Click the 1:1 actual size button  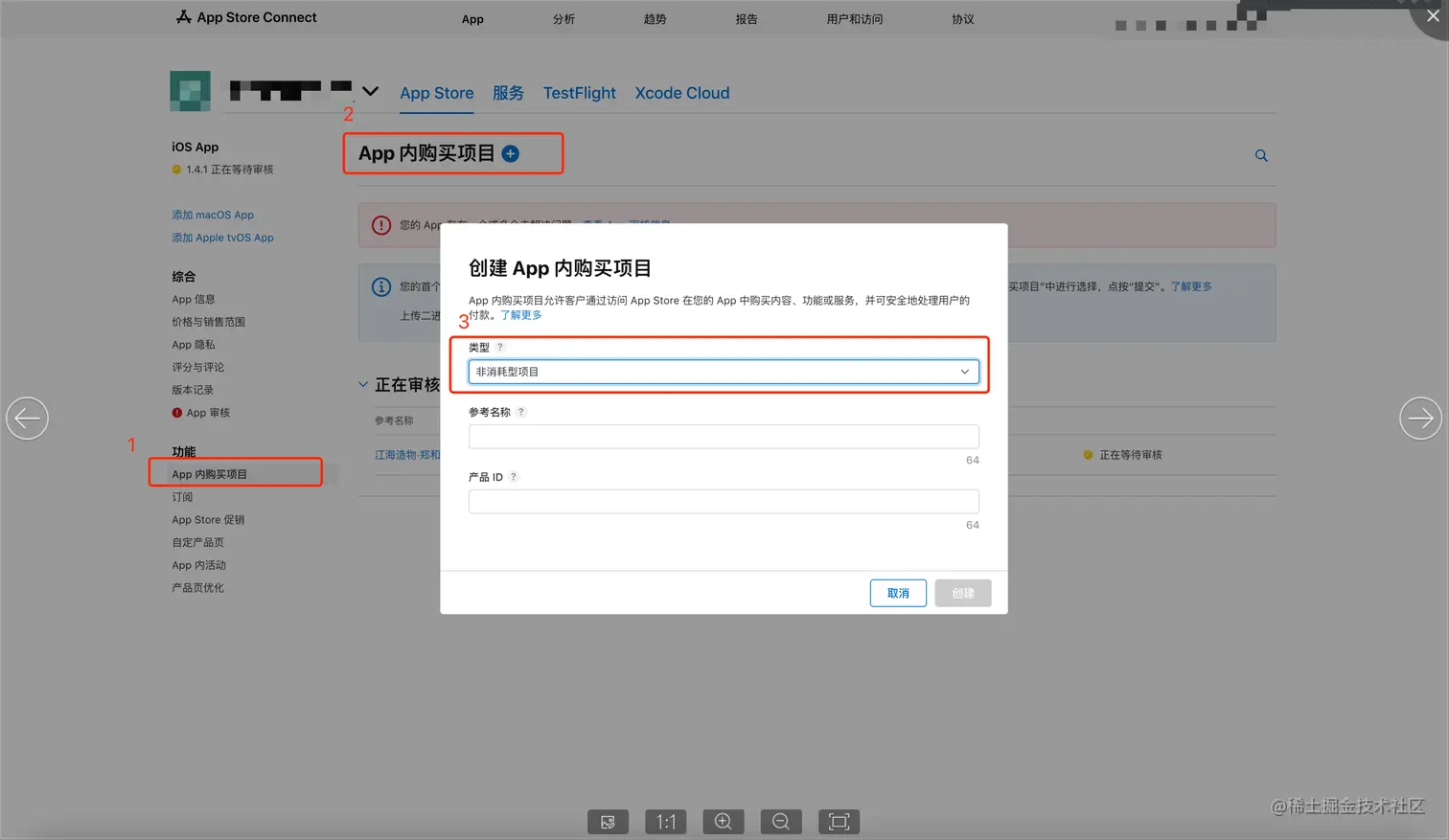pos(666,822)
